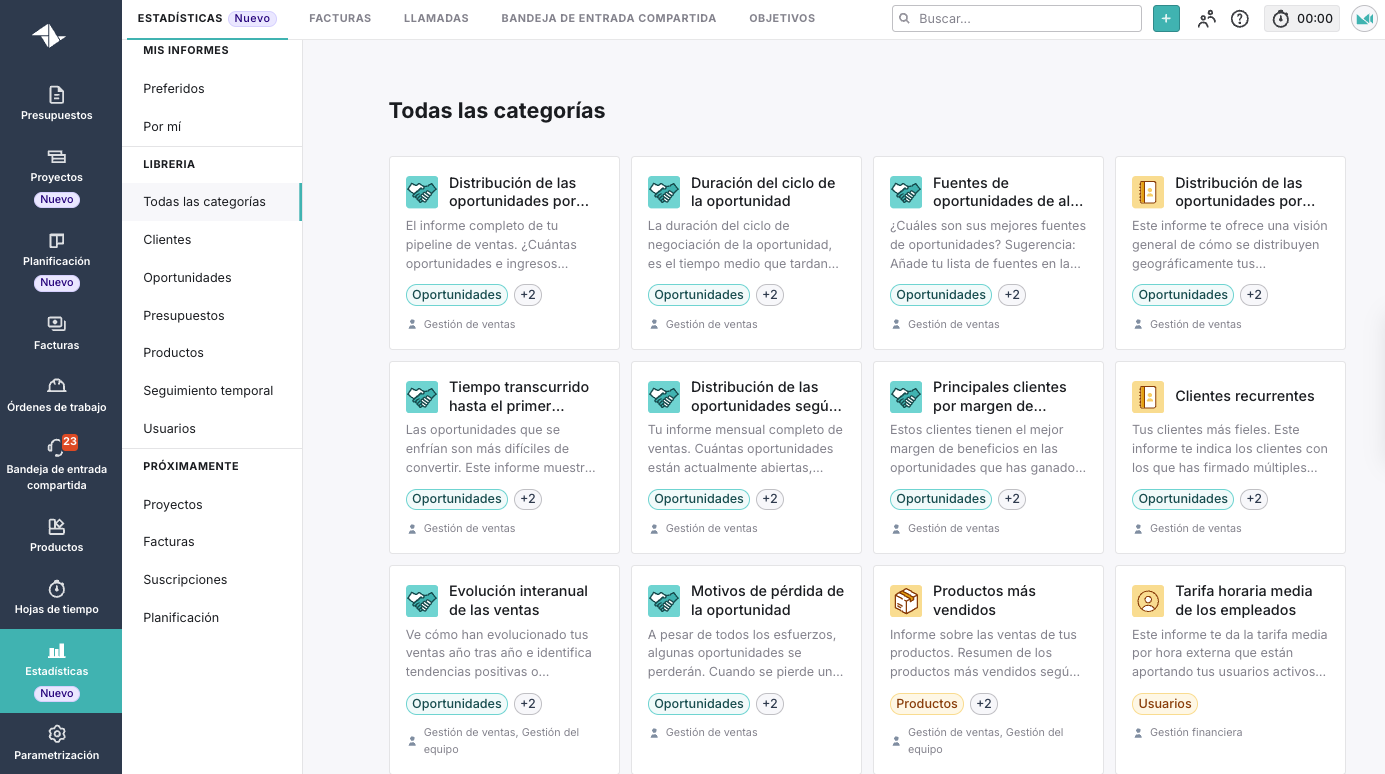Expand +2 tags on Duración del ciclo card
Screen dimensions: 1385x774
coord(770,295)
